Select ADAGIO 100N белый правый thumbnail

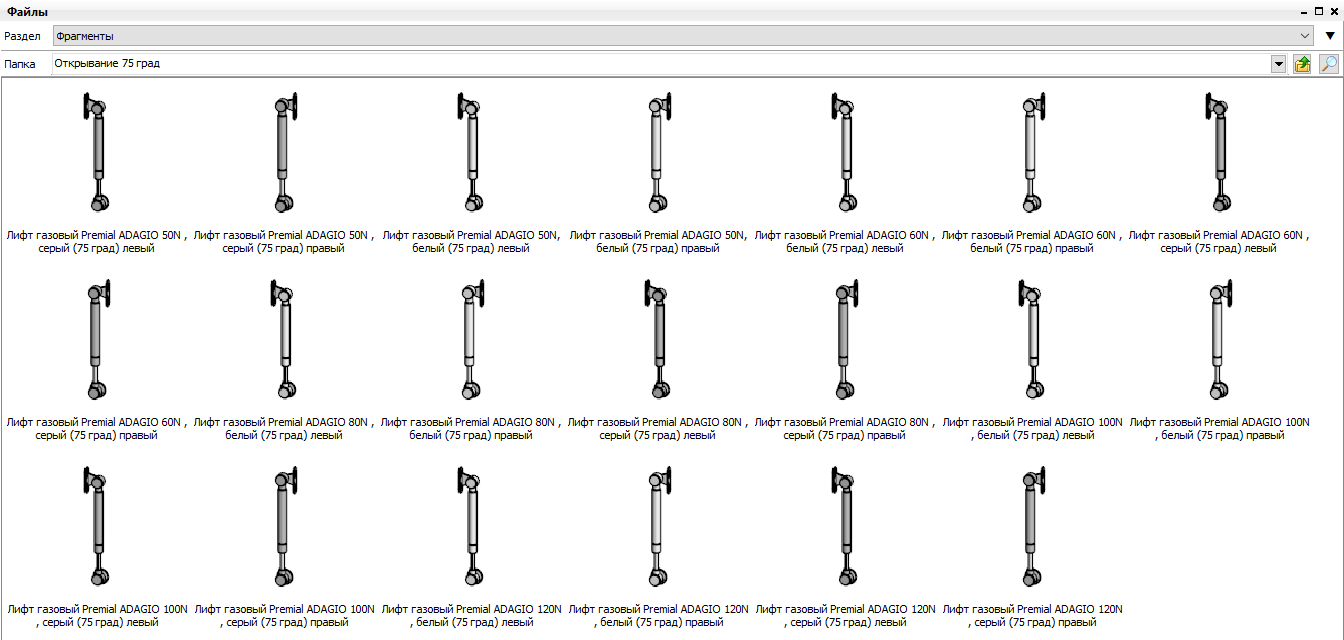pyautogui.click(x=1219, y=339)
